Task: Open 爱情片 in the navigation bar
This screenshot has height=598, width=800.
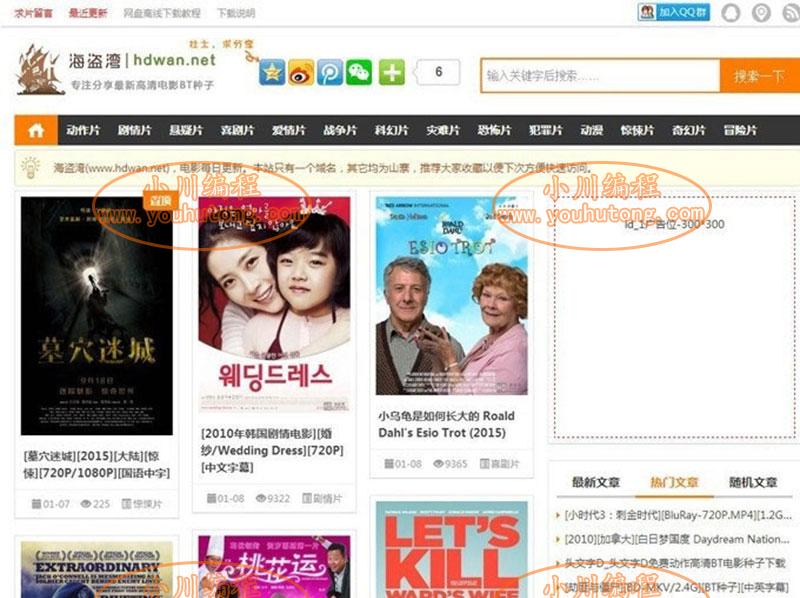Action: 289,130
